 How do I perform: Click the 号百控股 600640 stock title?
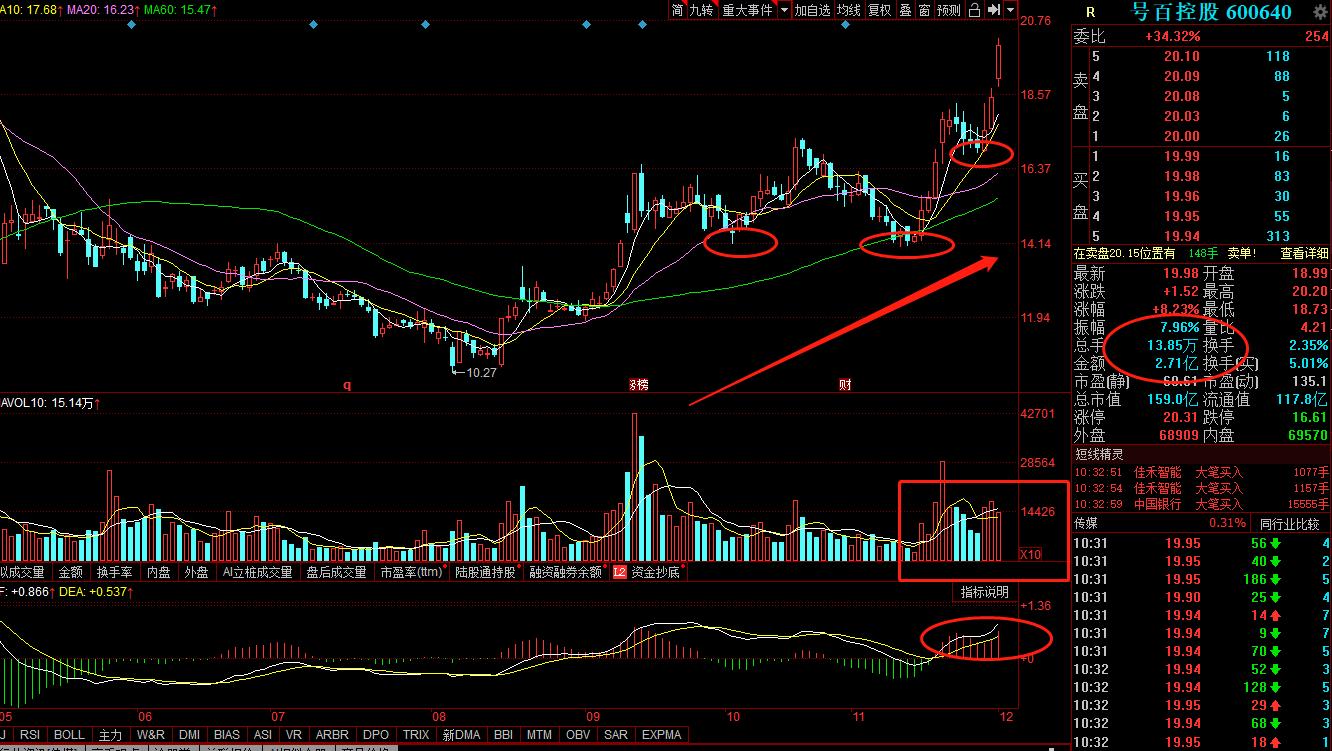point(1211,12)
